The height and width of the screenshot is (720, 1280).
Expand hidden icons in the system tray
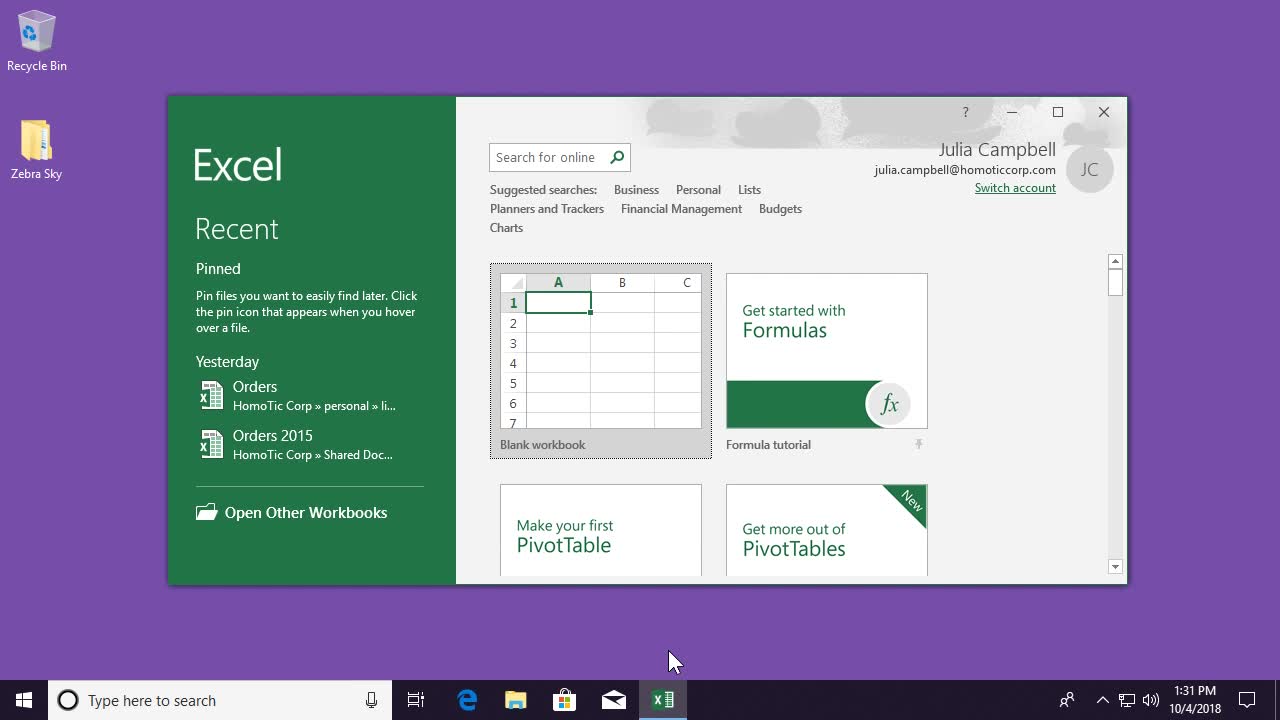coord(1102,700)
